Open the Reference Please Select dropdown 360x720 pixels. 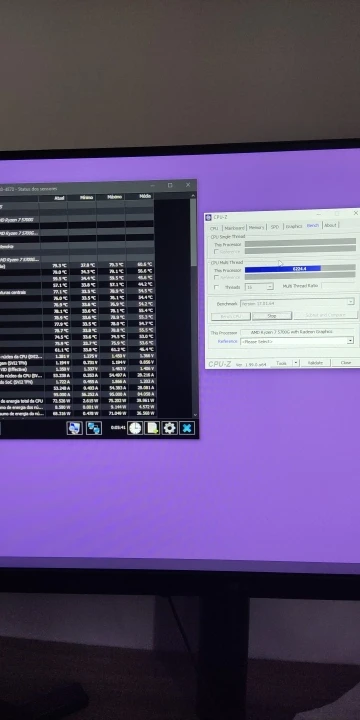[x=297, y=341]
